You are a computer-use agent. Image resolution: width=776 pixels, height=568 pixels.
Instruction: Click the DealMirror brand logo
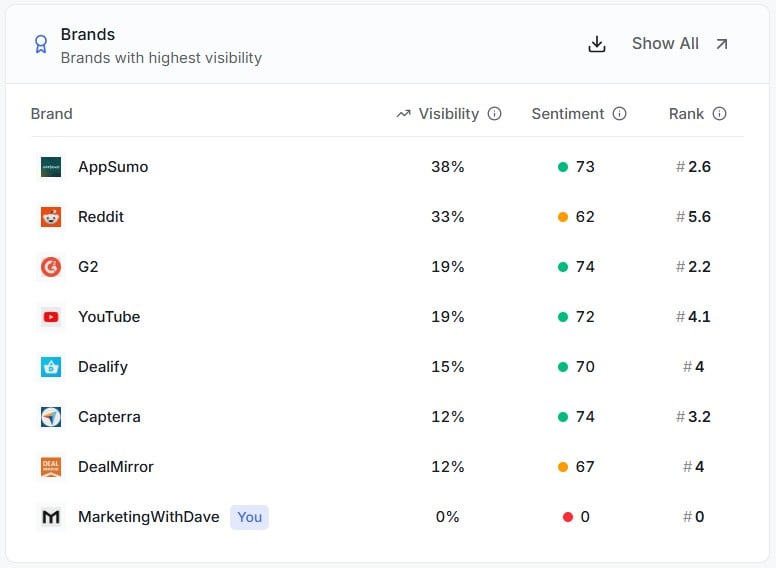click(x=51, y=467)
